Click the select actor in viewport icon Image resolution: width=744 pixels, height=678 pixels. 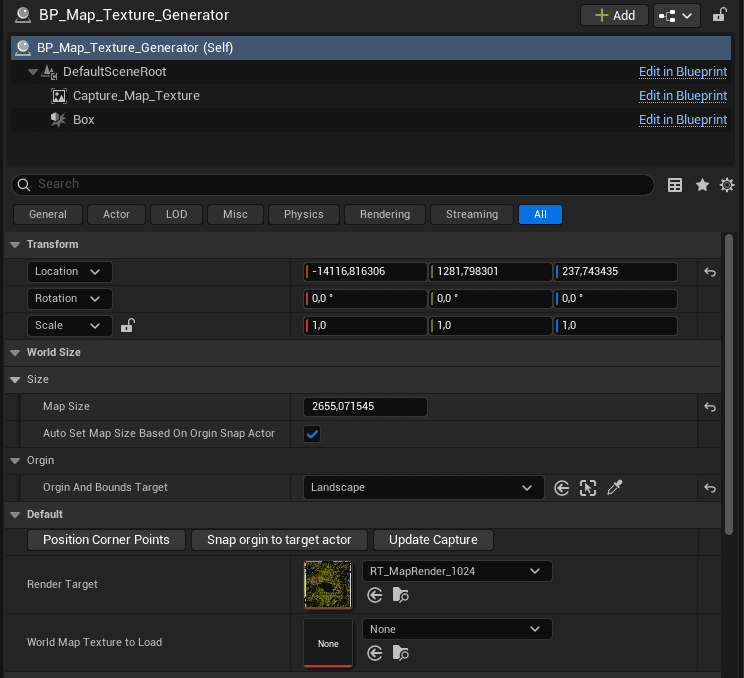coord(588,488)
